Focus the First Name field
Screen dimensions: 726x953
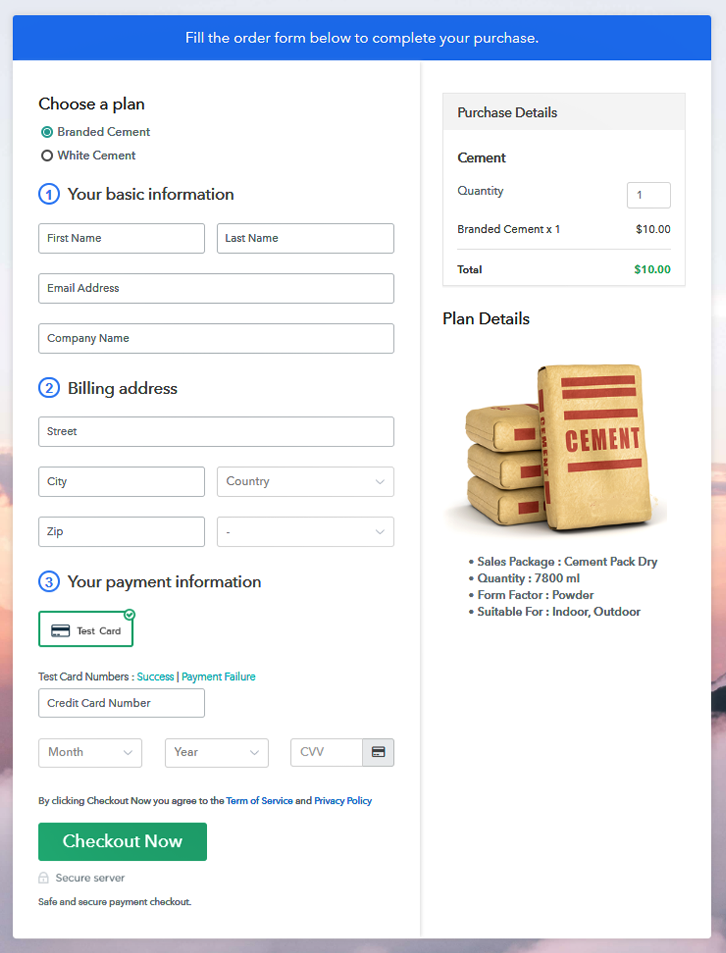point(121,238)
